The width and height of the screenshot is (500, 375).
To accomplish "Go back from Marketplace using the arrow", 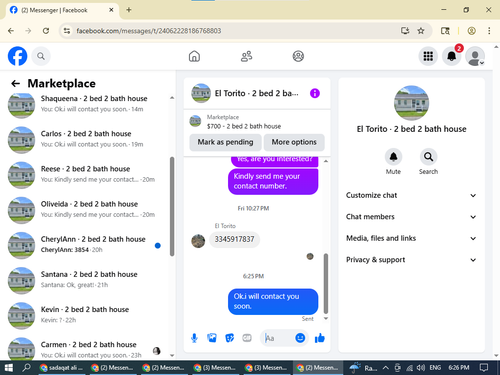I will point(15,83).
